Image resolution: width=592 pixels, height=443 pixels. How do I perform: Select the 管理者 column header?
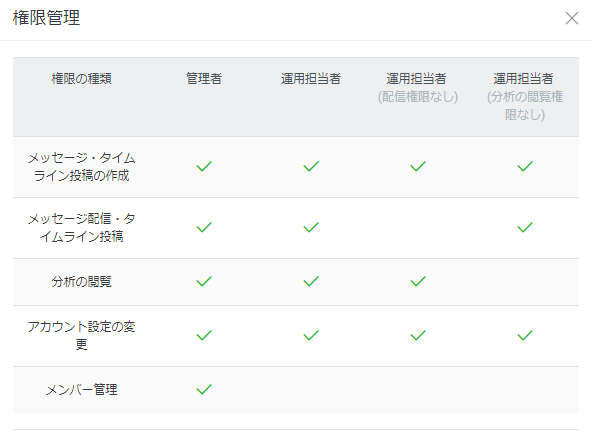point(204,79)
